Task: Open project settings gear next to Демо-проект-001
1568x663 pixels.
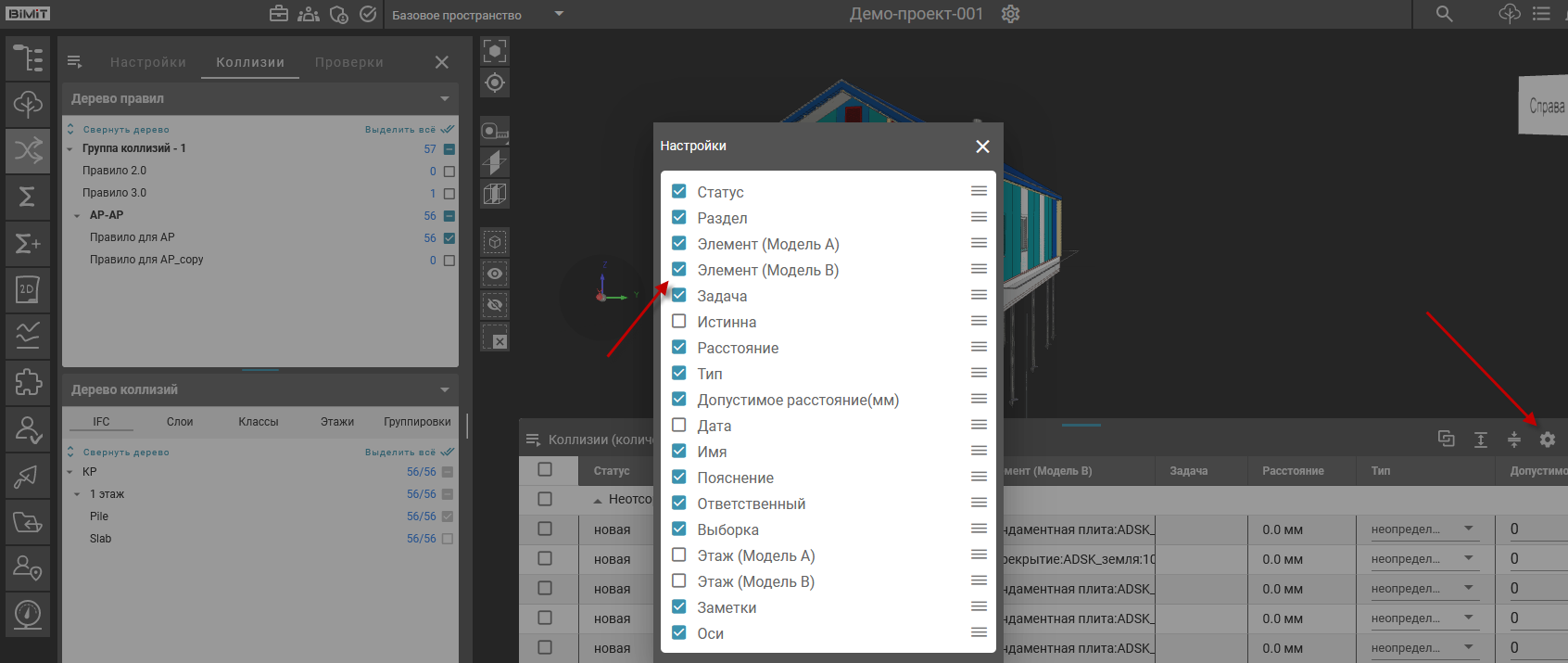Action: click(x=1010, y=14)
